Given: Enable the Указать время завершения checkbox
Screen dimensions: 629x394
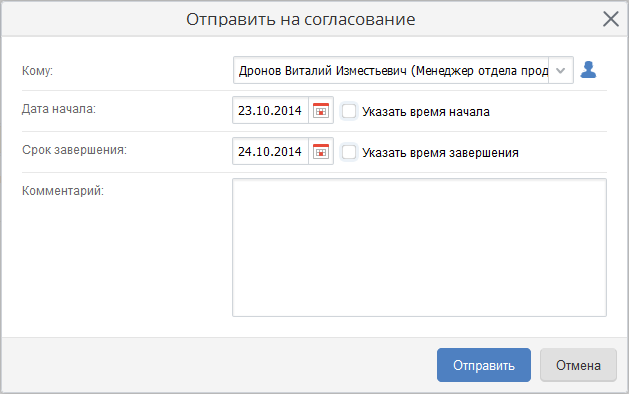Looking at the screenshot, I should tap(349, 152).
